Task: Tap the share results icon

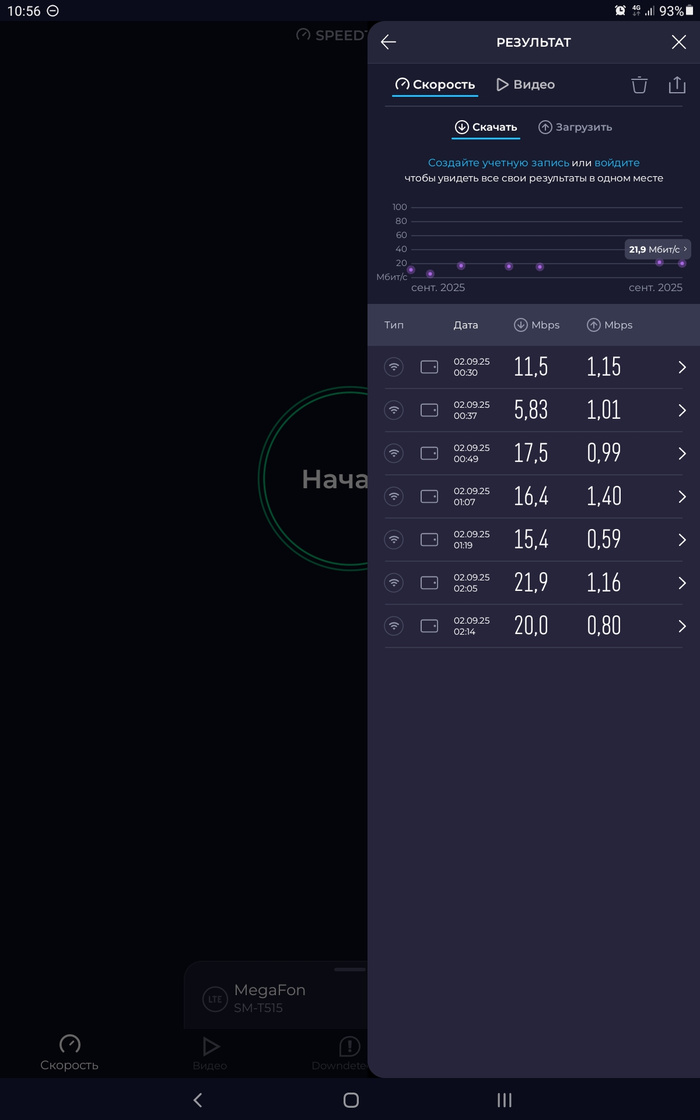Action: coord(677,85)
